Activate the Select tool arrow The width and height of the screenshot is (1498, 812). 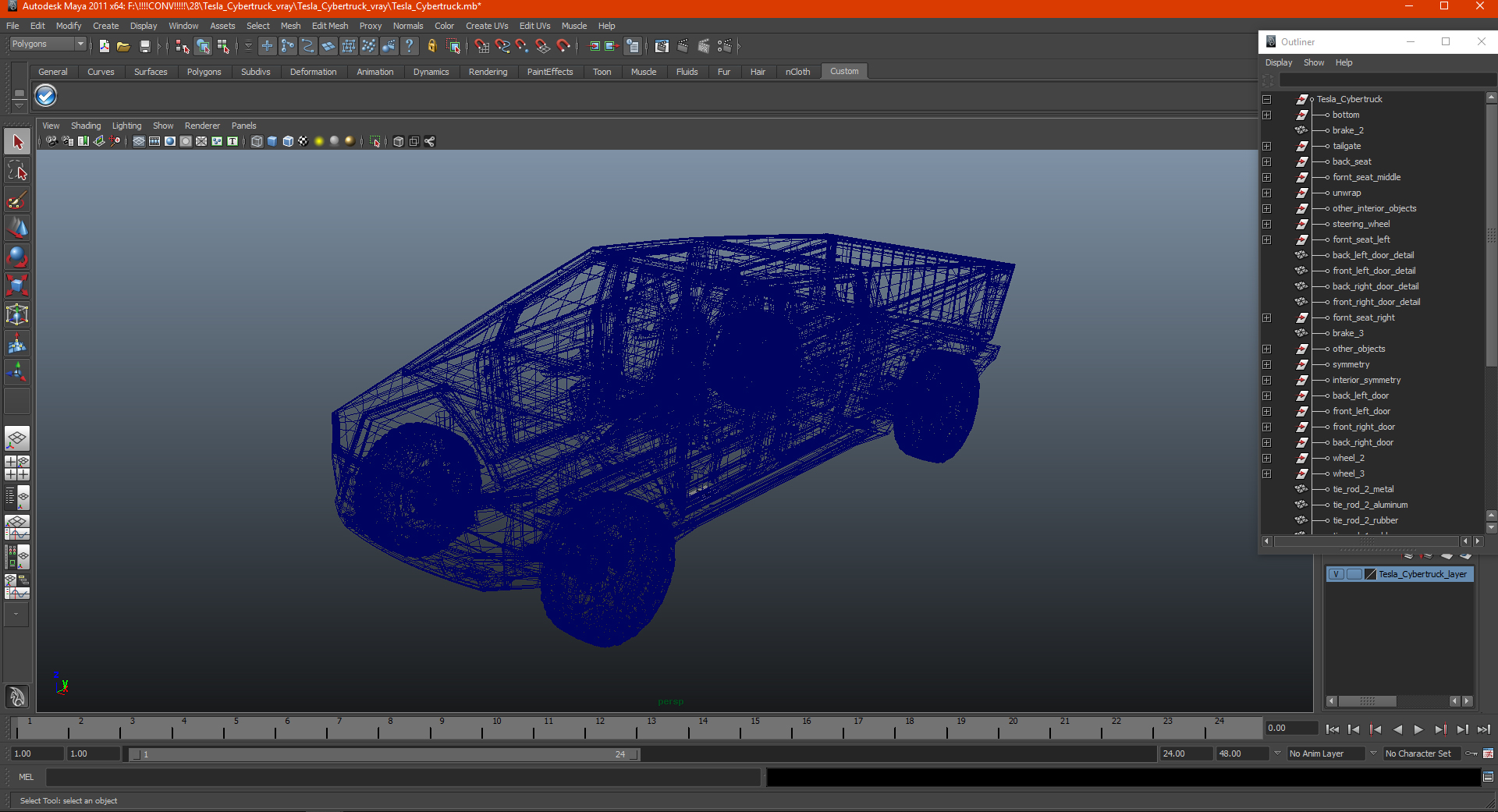(17, 142)
